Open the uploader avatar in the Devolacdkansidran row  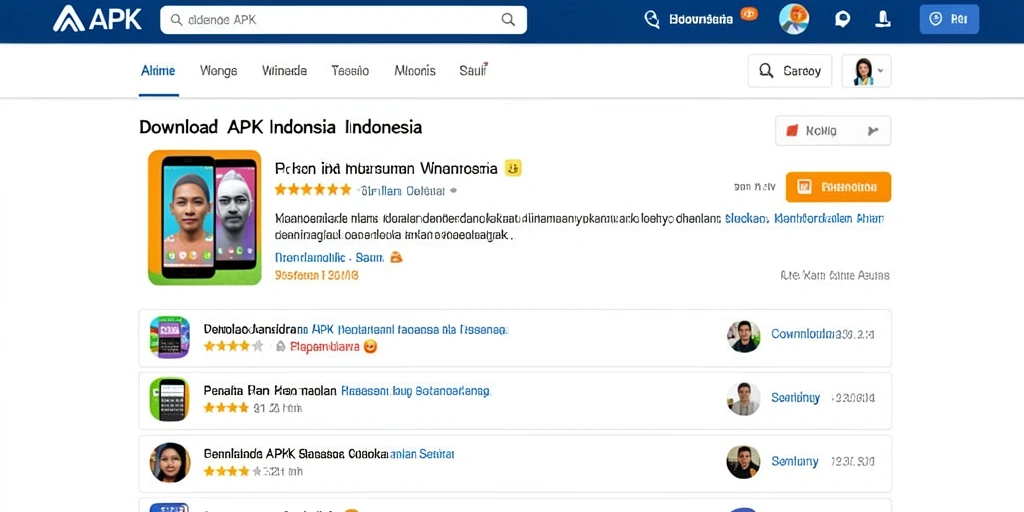[743, 336]
